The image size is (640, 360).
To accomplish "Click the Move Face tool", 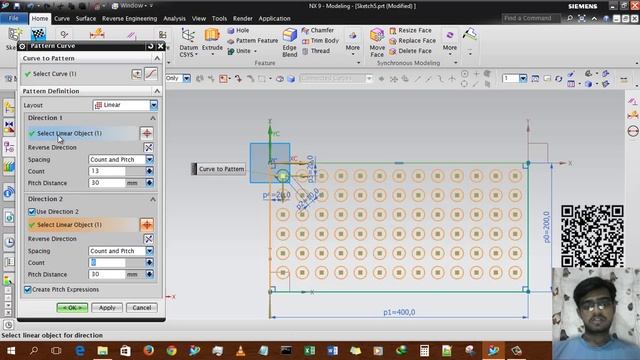I will click(377, 42).
